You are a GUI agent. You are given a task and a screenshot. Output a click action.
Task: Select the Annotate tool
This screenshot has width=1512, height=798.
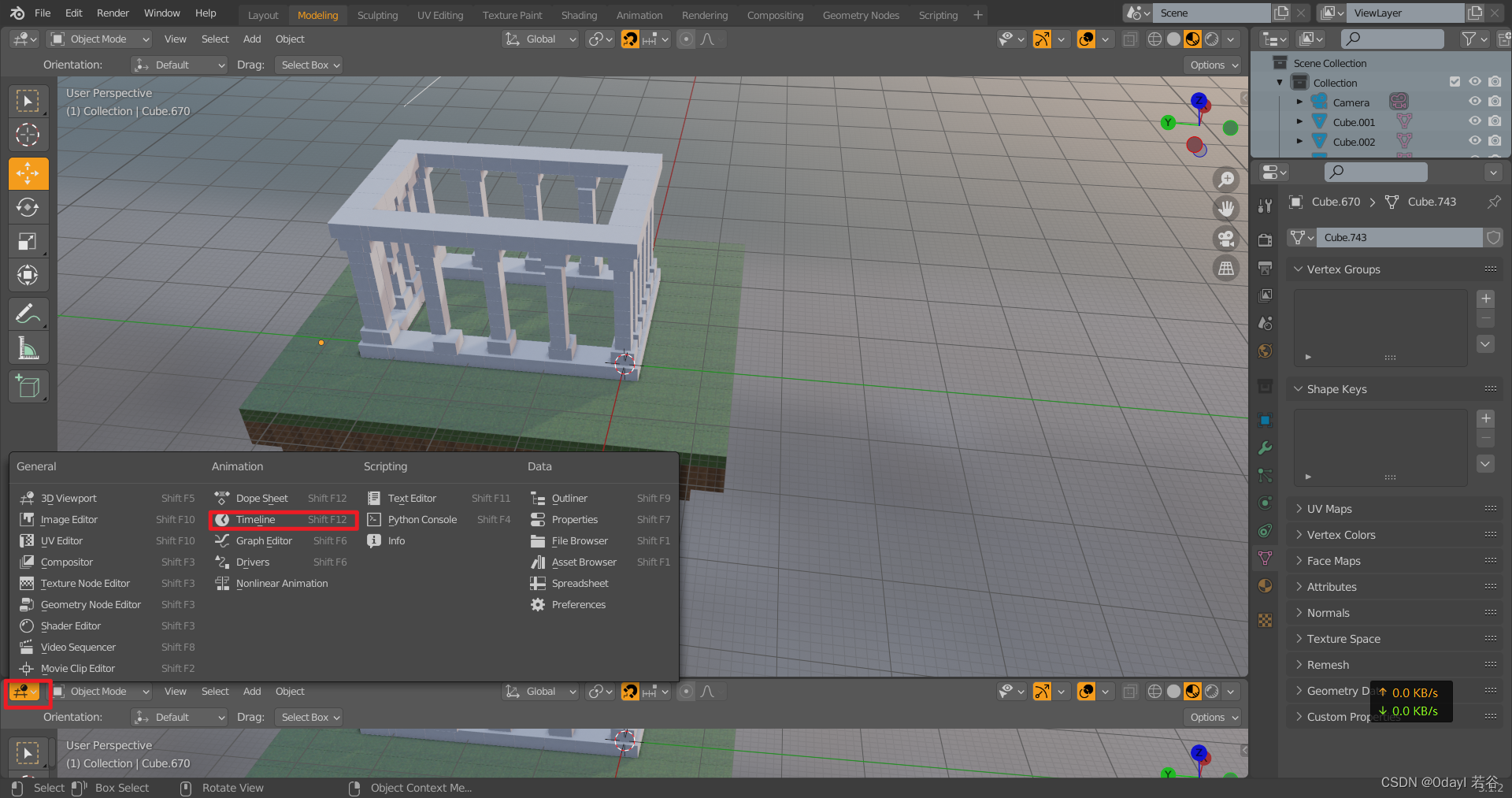pos(28,313)
